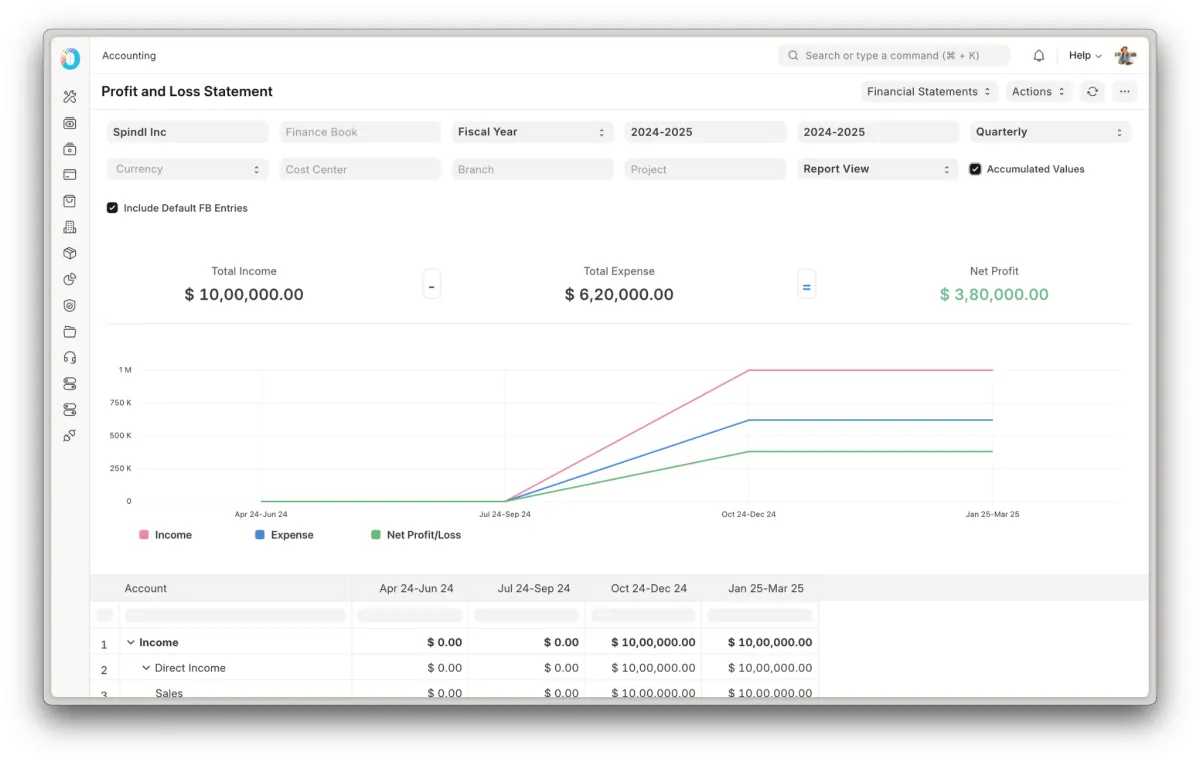The image size is (1200, 762).
Task: Collapse the Direct Income row
Action: (x=146, y=668)
